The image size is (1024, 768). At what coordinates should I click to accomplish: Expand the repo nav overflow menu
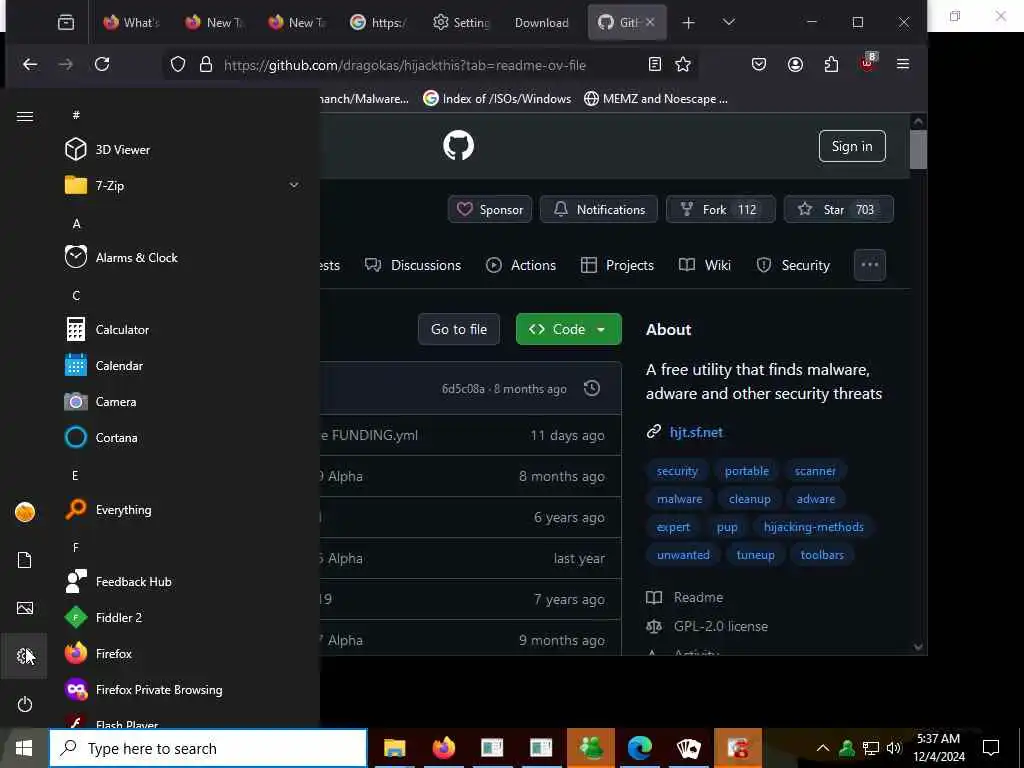tap(870, 265)
